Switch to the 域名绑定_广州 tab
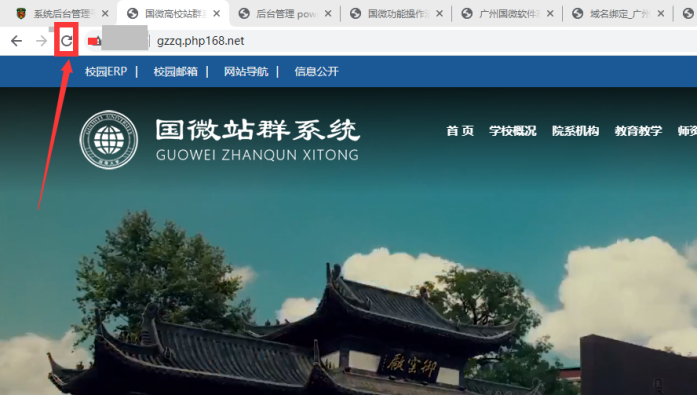Image resolution: width=698 pixels, height=395 pixels. [619, 14]
